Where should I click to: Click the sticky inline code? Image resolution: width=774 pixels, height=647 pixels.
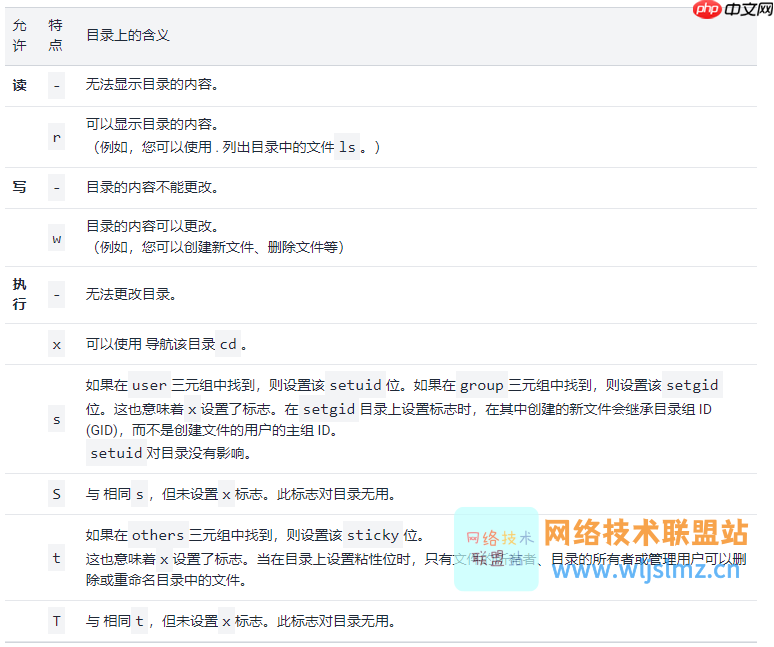(x=373, y=535)
